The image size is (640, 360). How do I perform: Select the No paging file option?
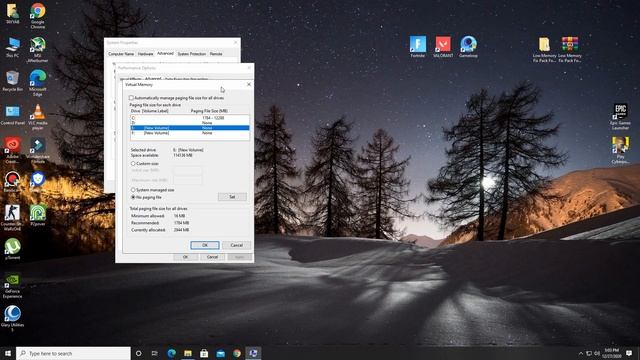click(x=133, y=197)
